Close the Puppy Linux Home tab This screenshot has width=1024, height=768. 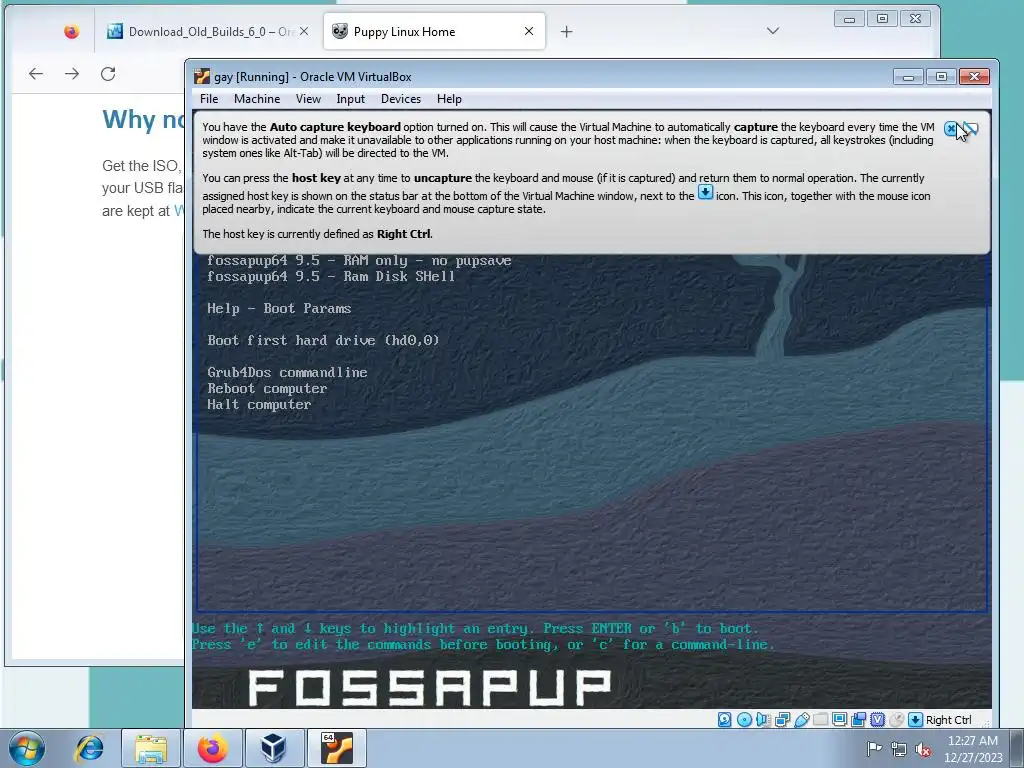click(x=529, y=31)
